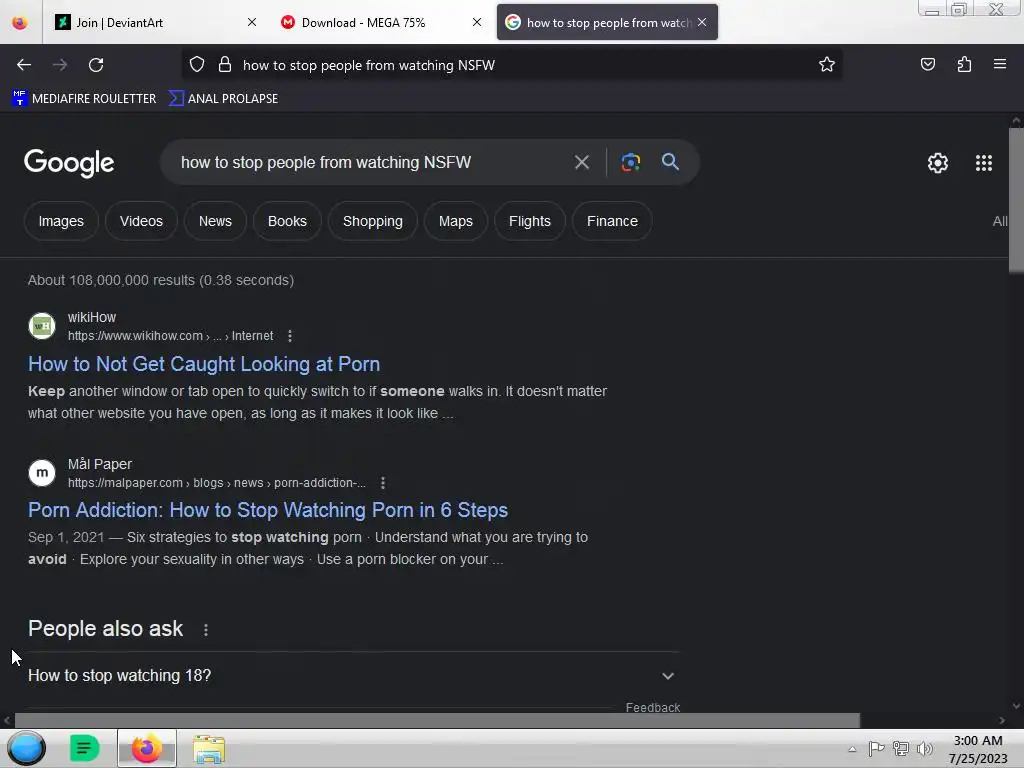
Task: Show site security padlock info
Action: 225,65
